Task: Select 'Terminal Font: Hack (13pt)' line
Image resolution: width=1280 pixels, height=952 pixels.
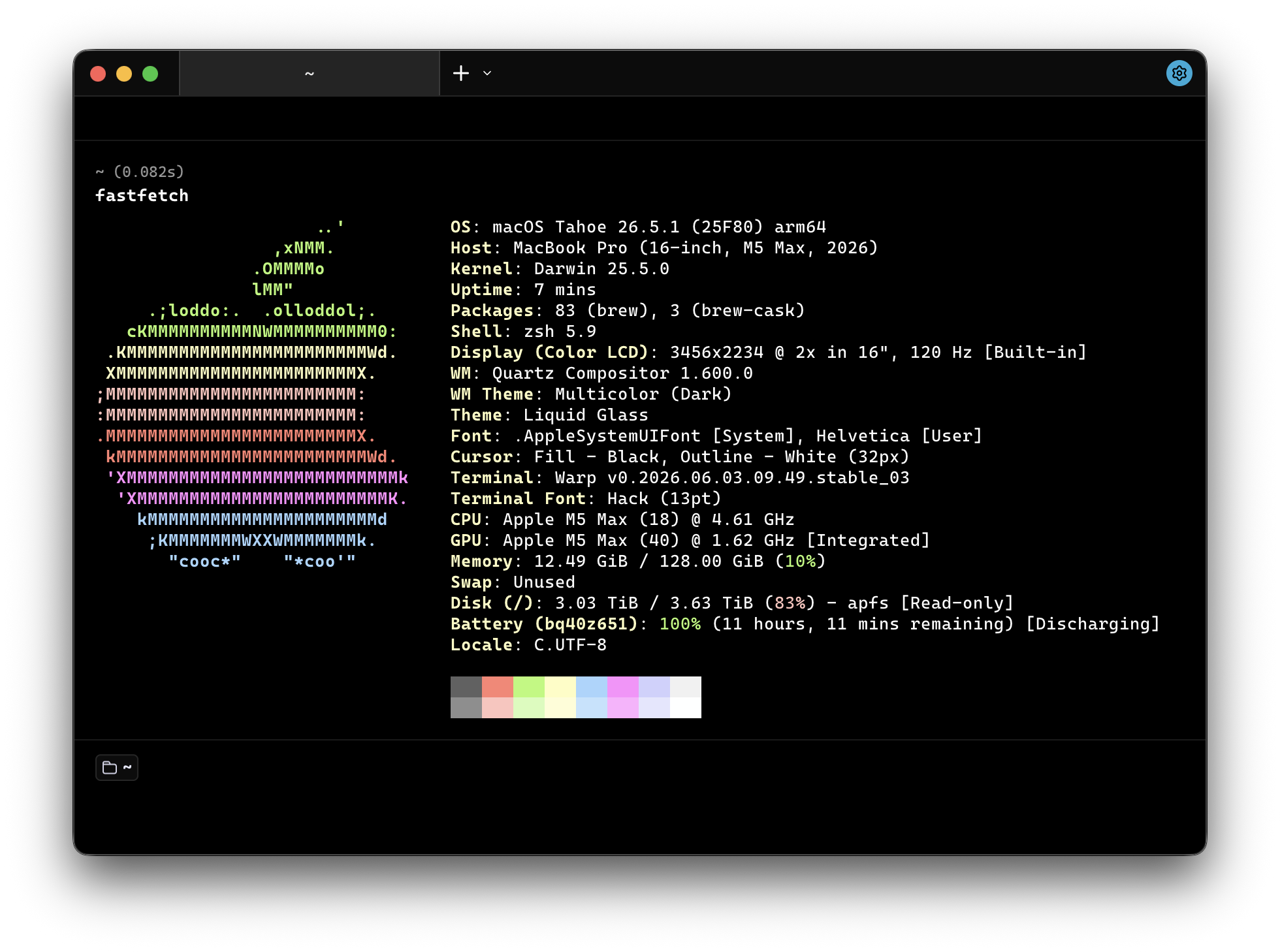Action: [586, 498]
